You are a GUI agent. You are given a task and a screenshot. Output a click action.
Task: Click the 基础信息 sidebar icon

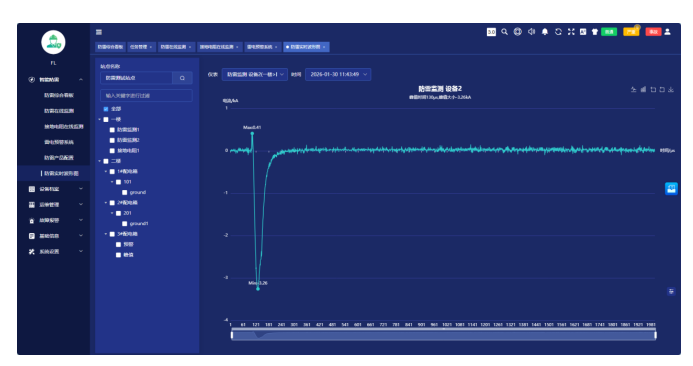31,236
